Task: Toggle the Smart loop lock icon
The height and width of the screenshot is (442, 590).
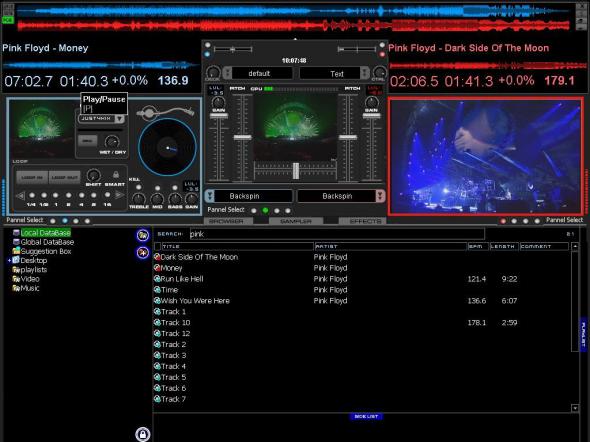Action: click(116, 175)
